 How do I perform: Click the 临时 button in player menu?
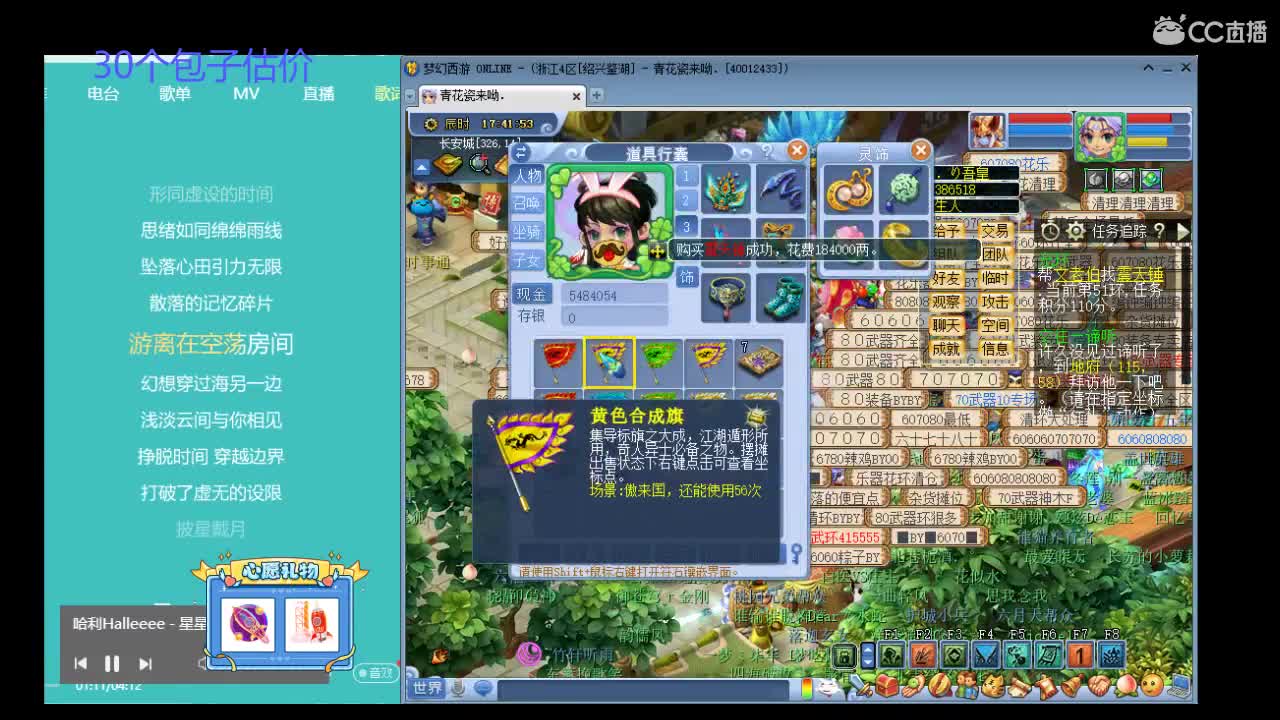tap(995, 278)
